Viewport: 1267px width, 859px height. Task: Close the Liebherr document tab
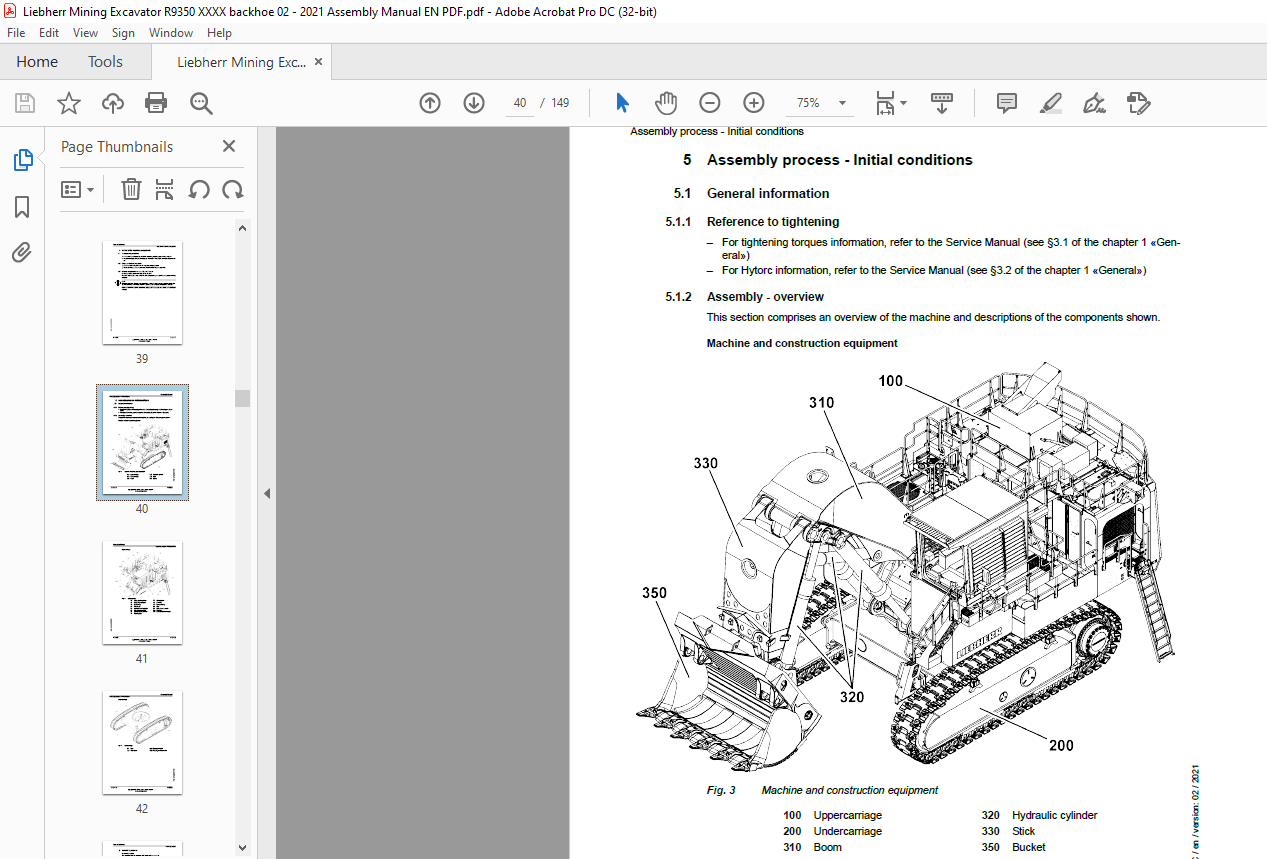point(319,62)
